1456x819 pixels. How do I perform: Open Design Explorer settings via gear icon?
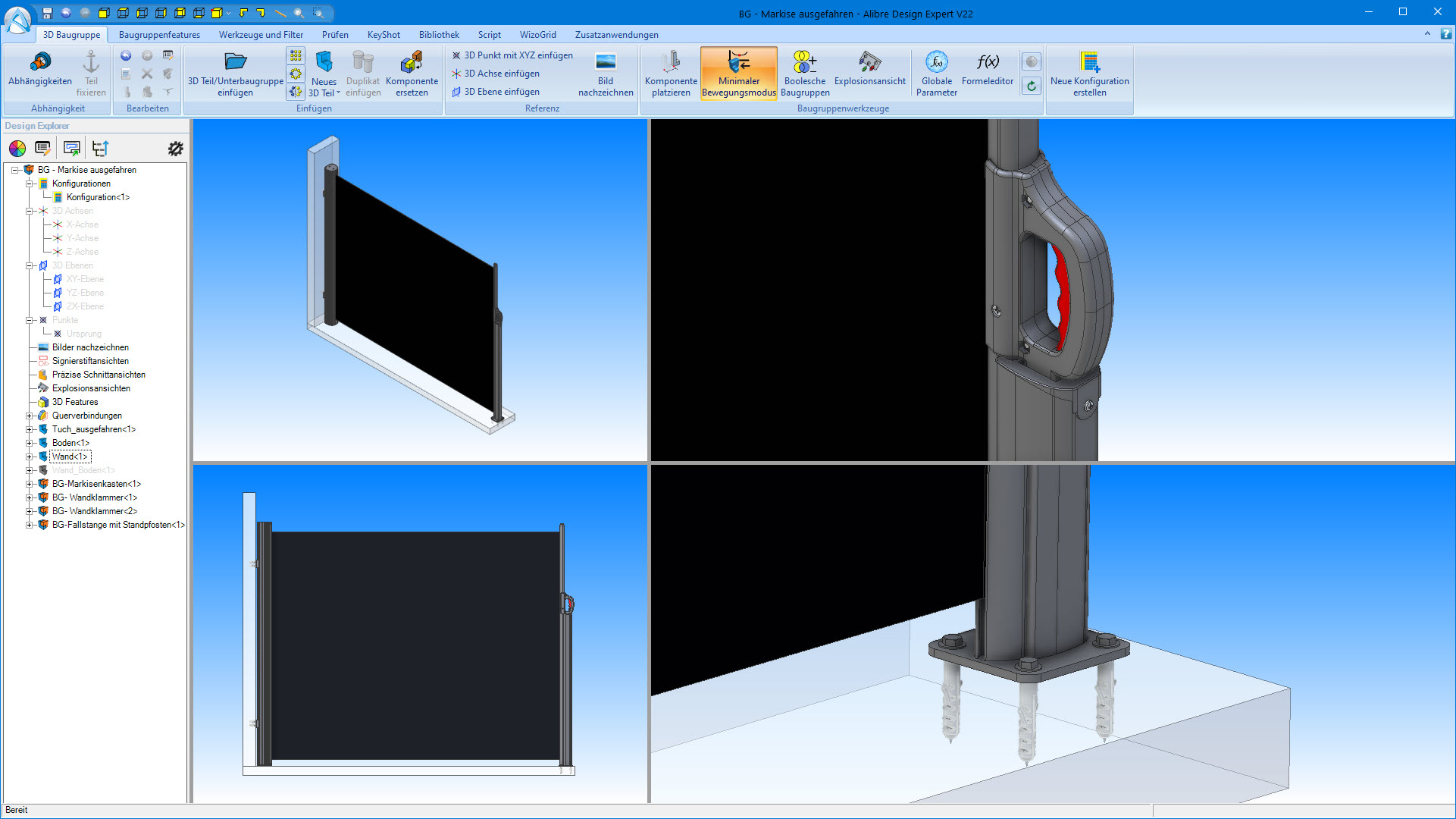point(175,148)
